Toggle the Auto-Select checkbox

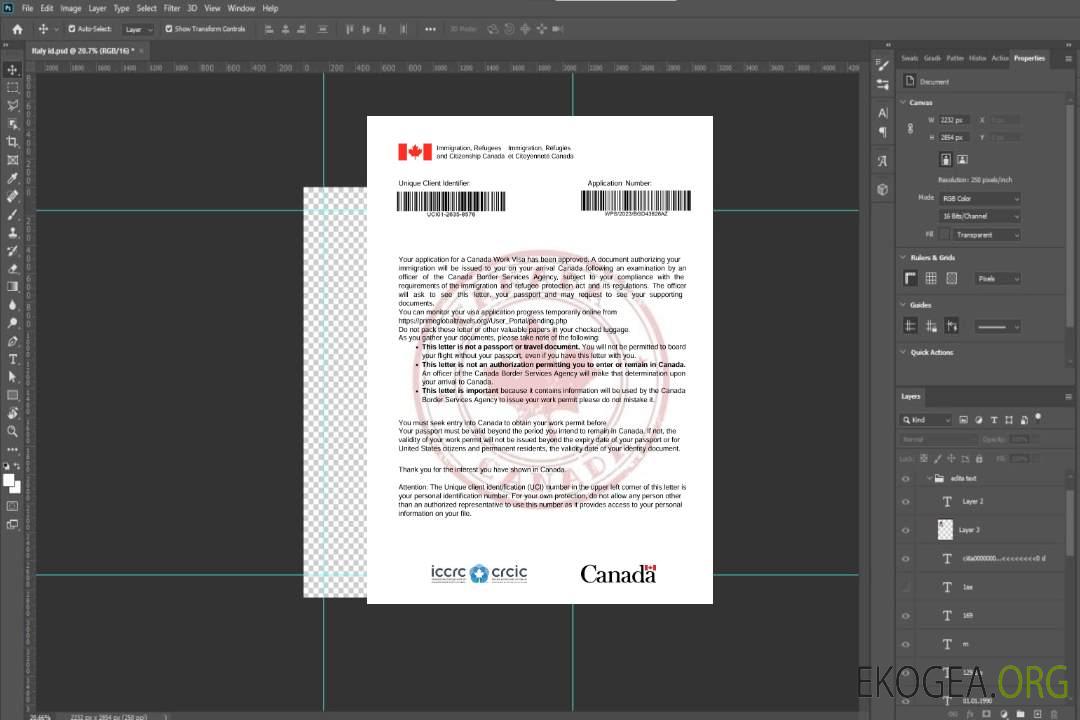tap(72, 29)
